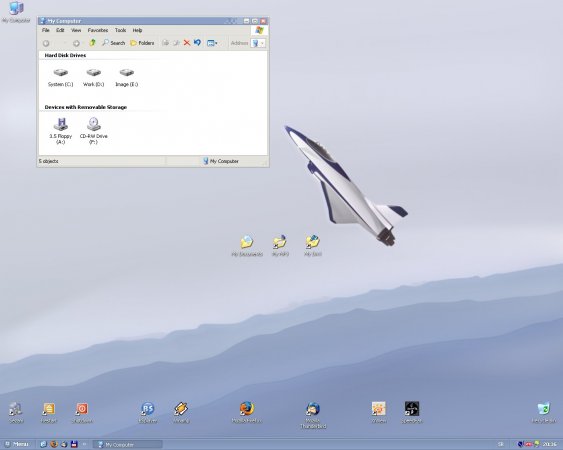This screenshot has width=563, height=450.
Task: Click Devices with Removable Storage header
Action: coord(85,107)
